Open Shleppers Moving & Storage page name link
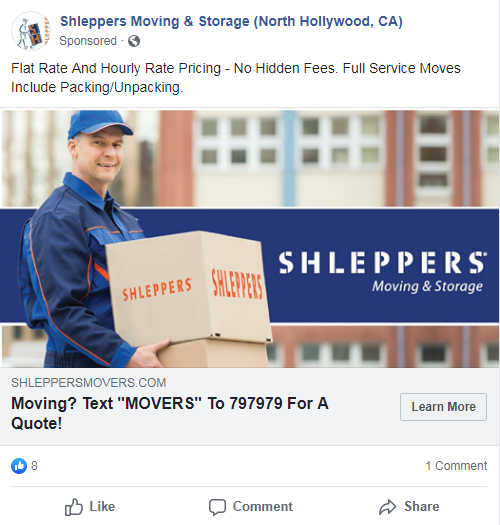Screen dimensions: 500x525 pyautogui.click(x=231, y=21)
